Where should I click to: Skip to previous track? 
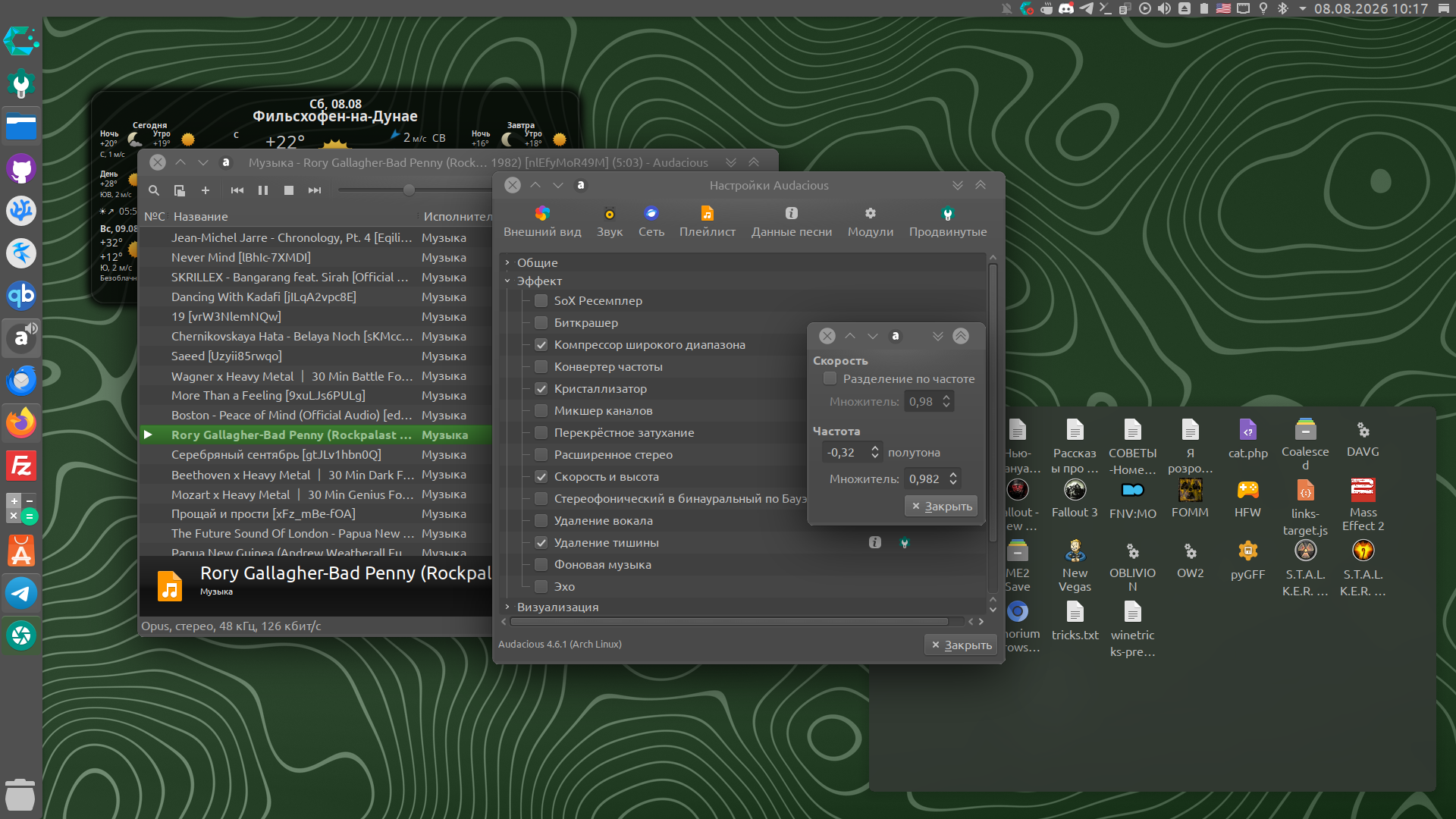click(237, 190)
